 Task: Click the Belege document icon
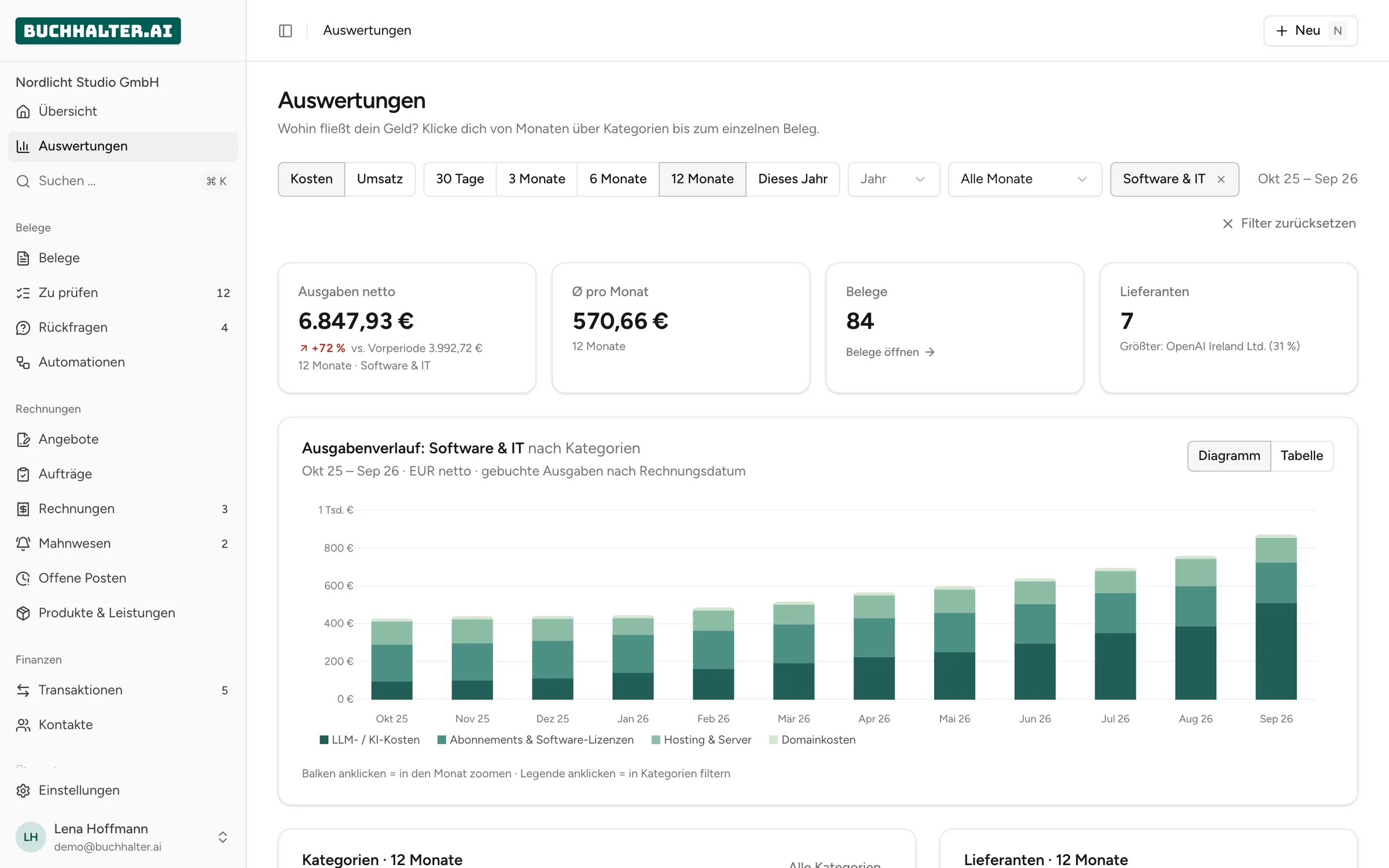click(23, 258)
